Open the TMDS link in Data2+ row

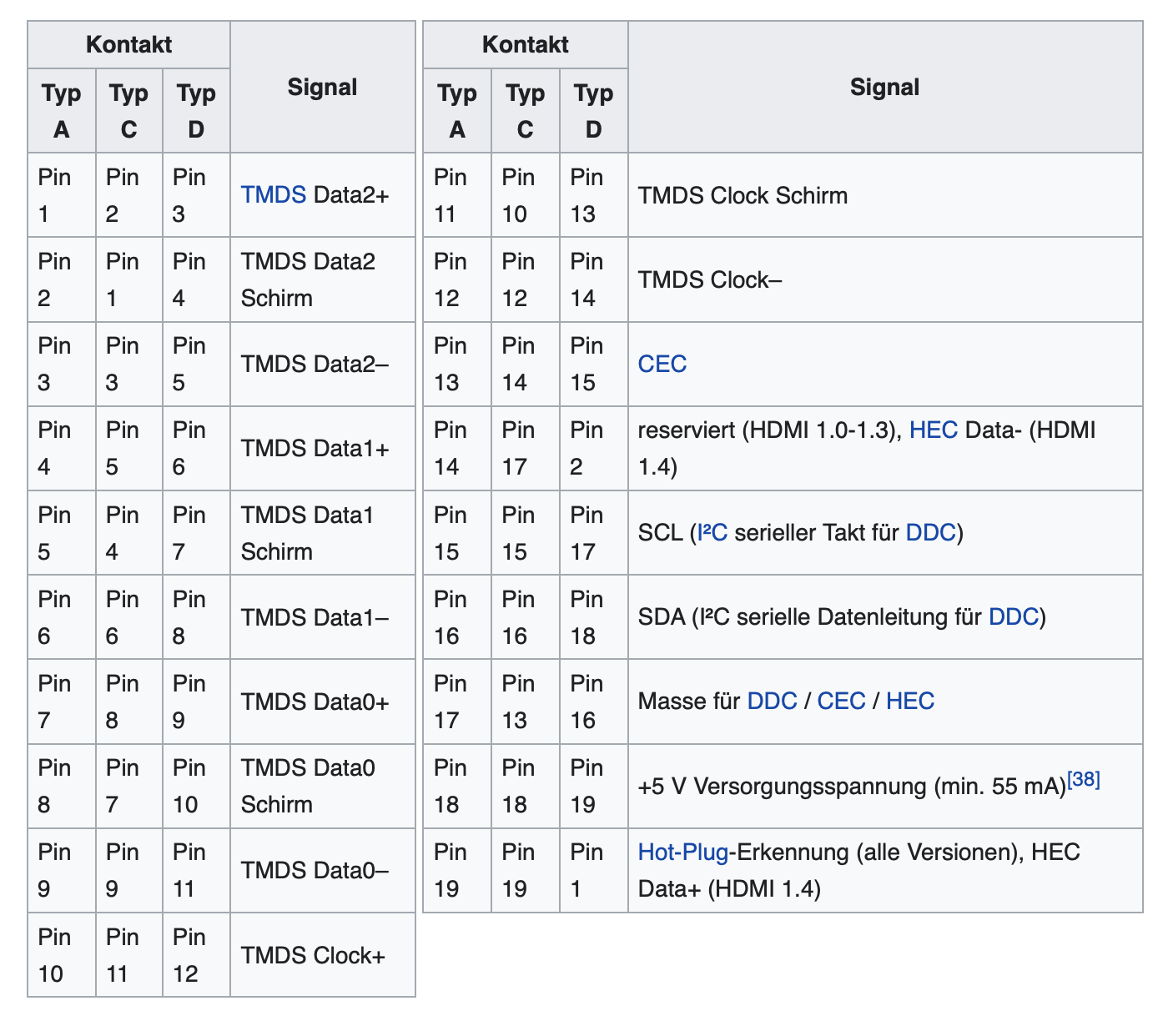[273, 195]
